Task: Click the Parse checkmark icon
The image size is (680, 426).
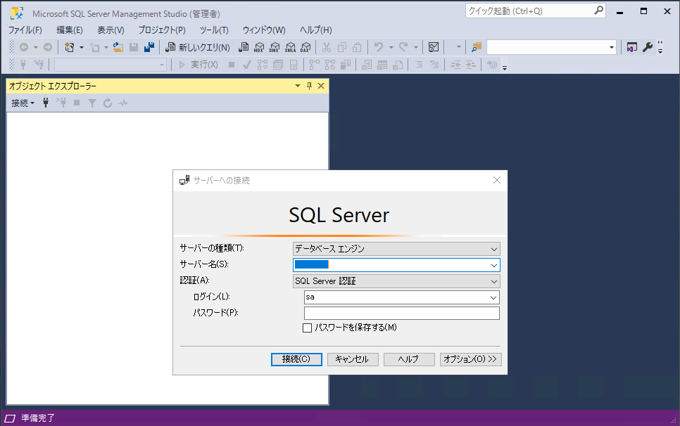Action: coord(247,65)
